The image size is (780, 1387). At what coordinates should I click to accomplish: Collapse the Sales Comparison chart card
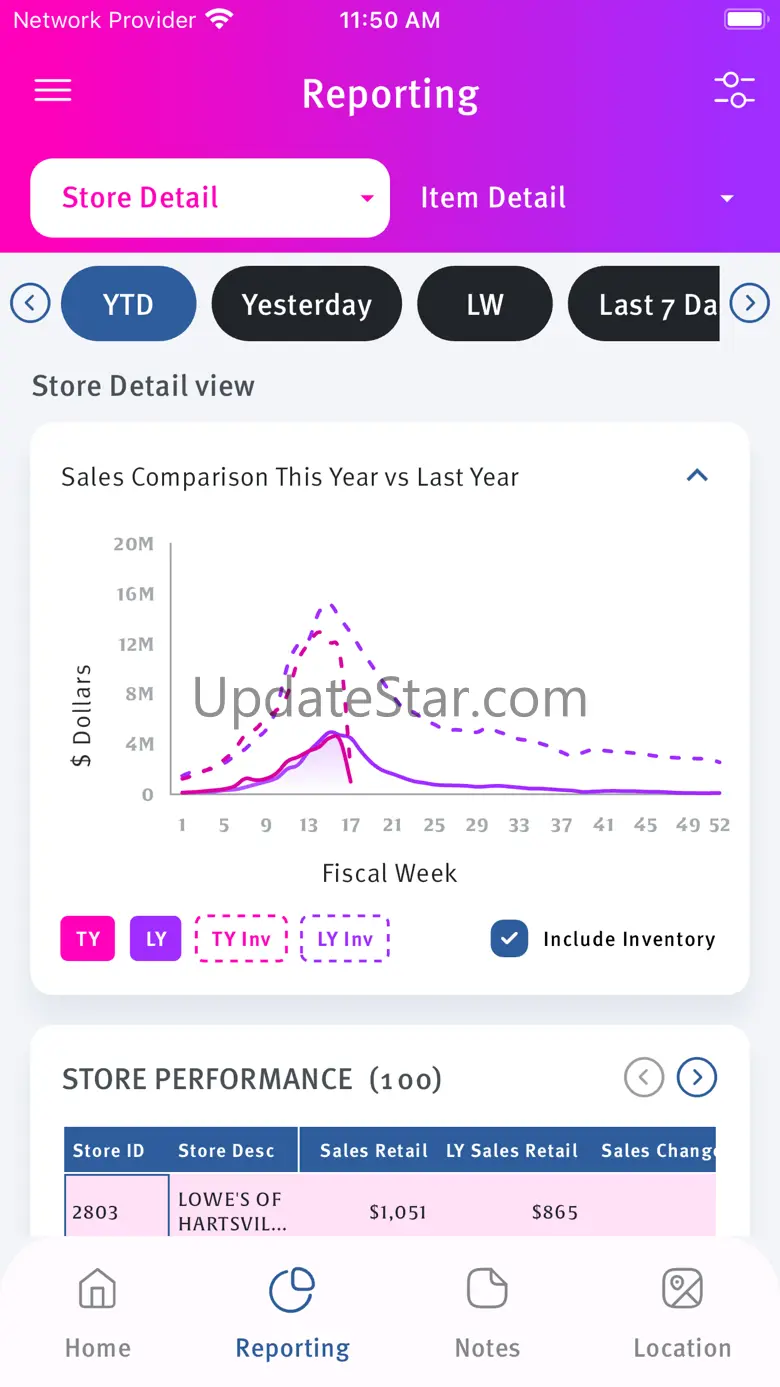[697, 476]
